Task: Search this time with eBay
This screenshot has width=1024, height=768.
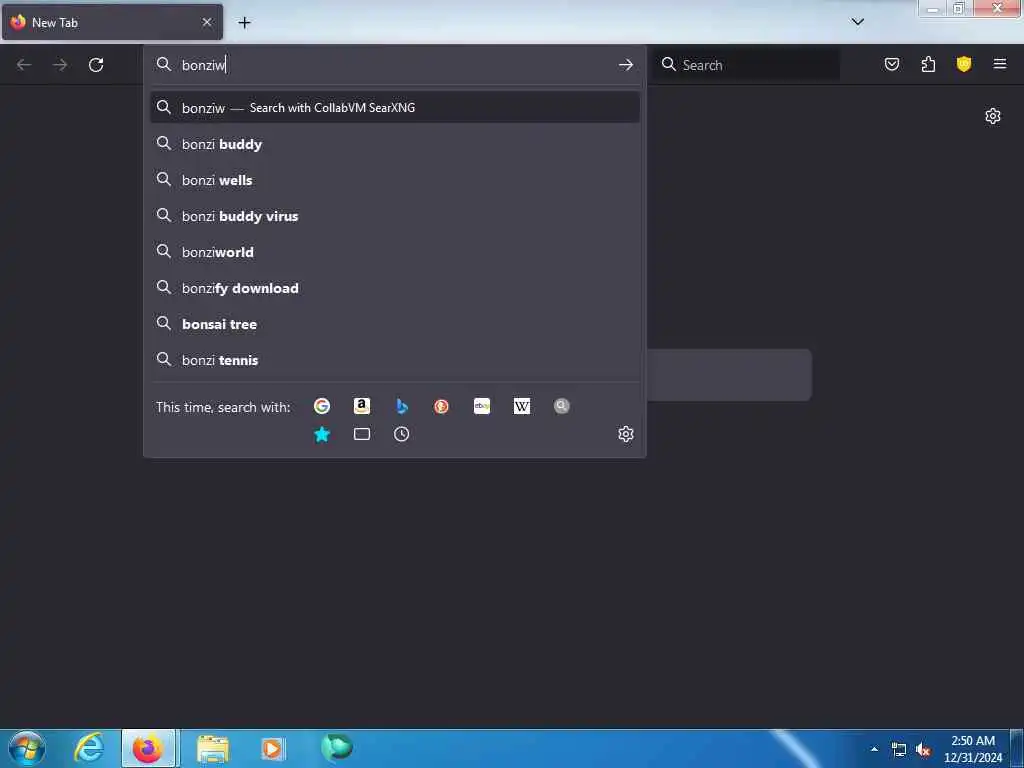Action: coord(482,406)
